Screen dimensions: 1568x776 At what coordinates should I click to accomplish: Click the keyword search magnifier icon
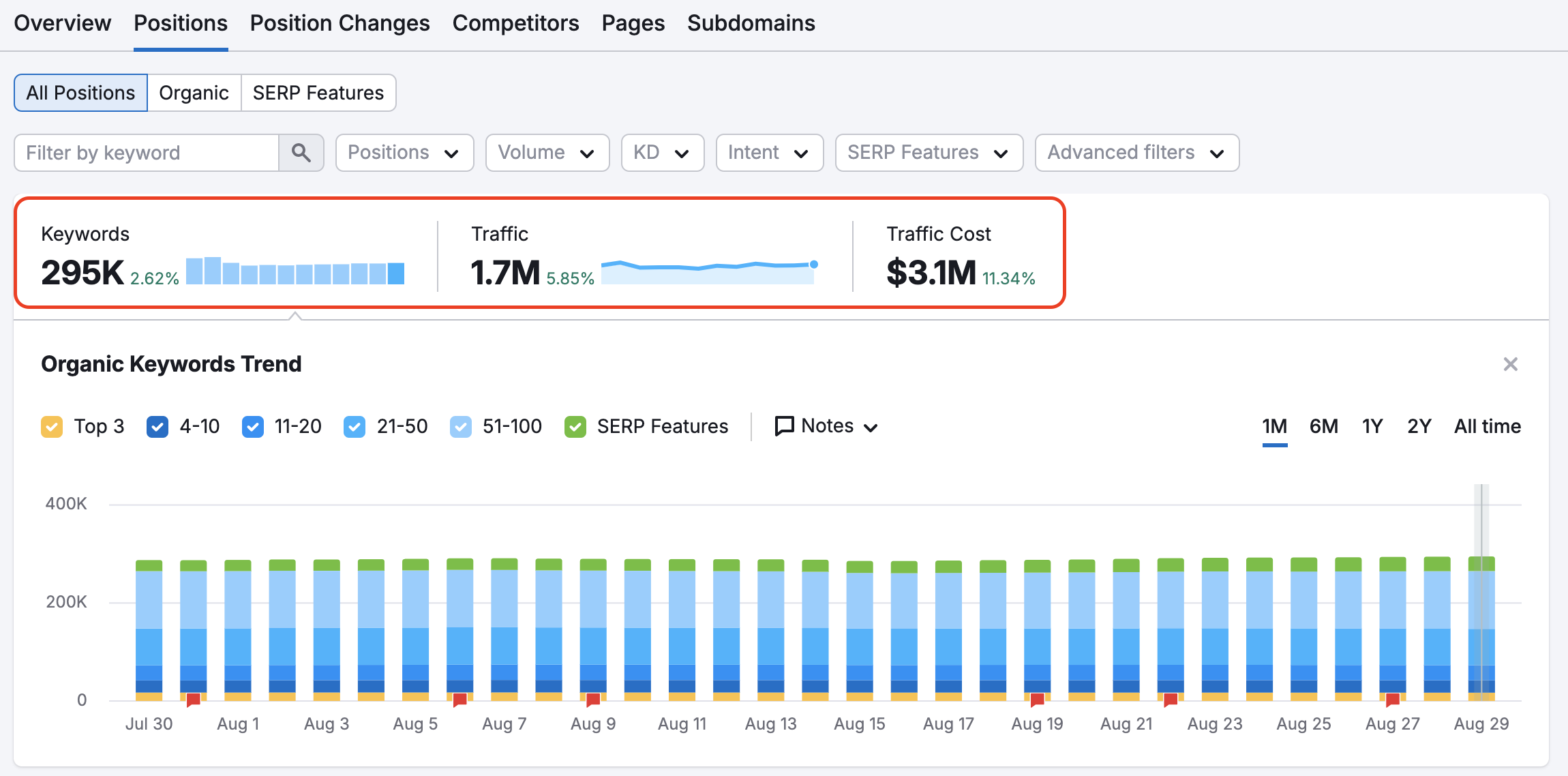pos(301,153)
